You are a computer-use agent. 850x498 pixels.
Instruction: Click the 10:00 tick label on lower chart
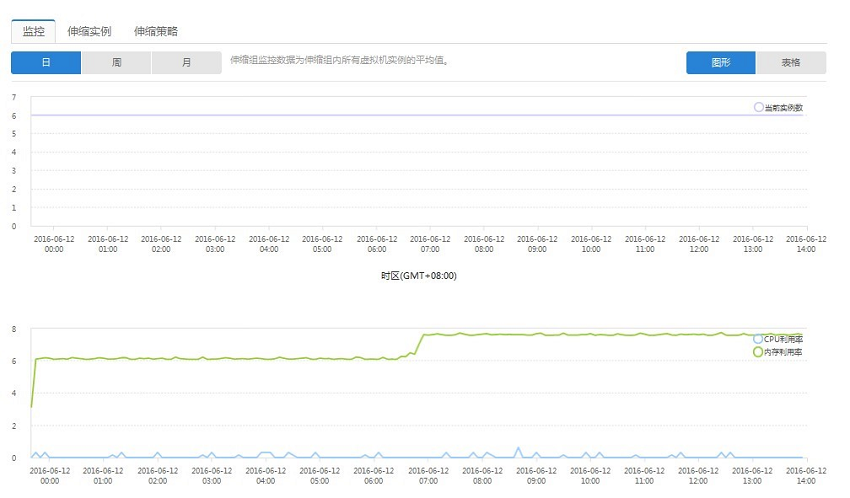(x=590, y=476)
